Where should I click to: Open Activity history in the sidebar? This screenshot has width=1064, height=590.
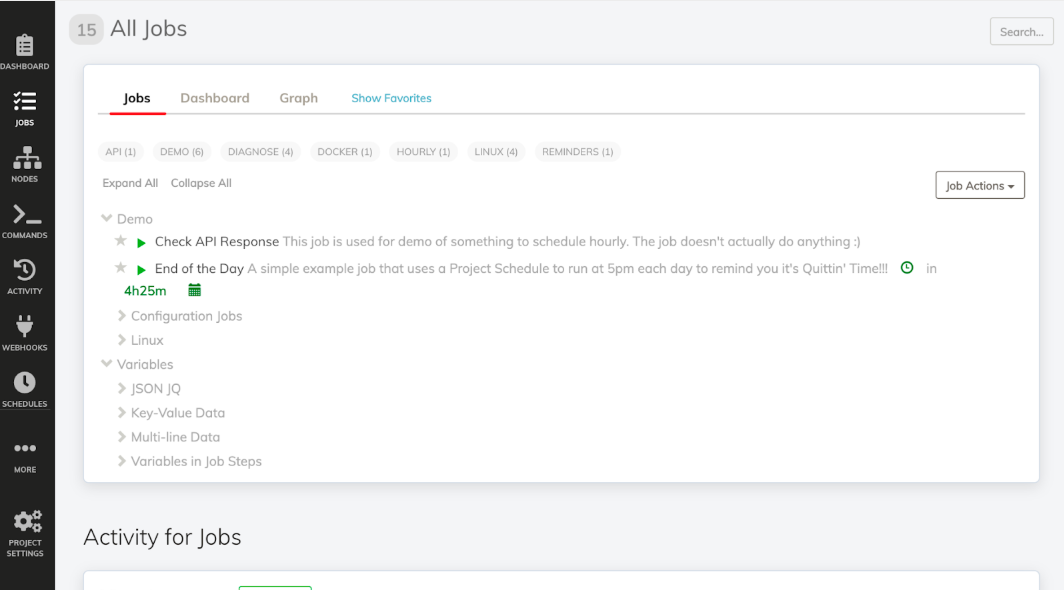[25, 277]
